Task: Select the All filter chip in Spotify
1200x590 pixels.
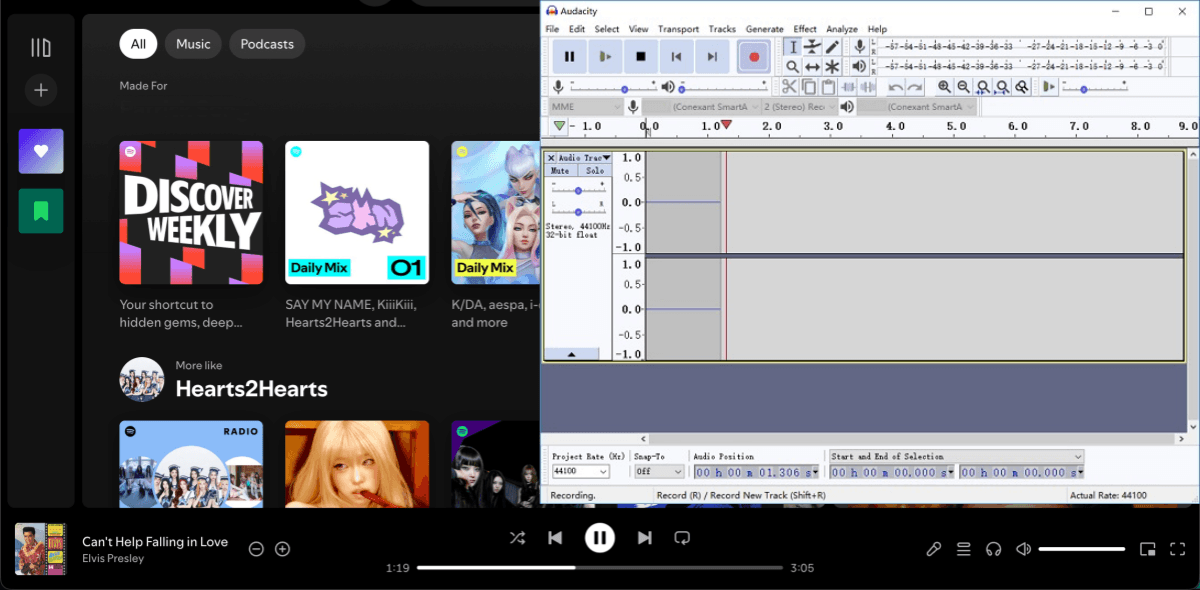Action: [x=138, y=44]
